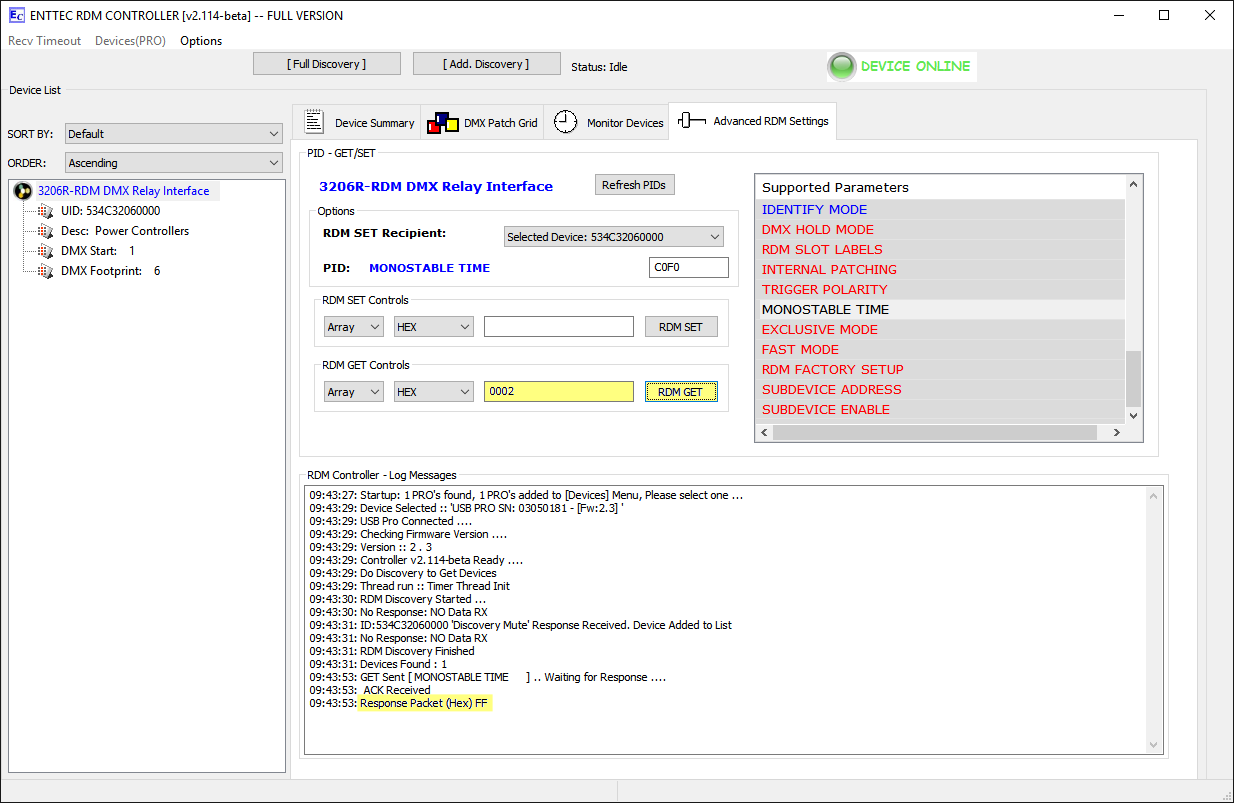The image size is (1234, 803).
Task: Open the Options menu
Action: point(201,41)
